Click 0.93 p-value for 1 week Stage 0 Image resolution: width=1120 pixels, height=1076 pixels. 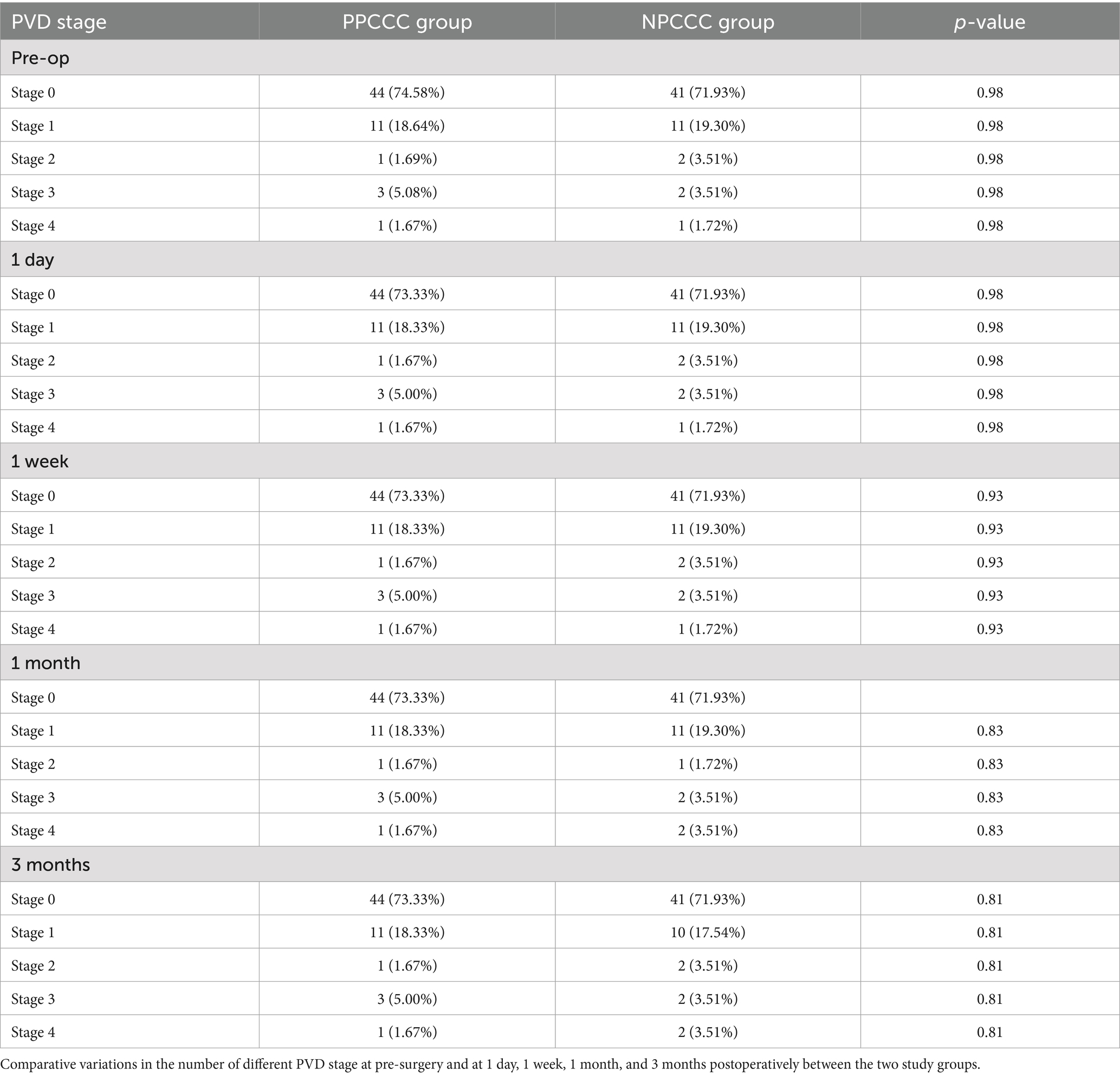[990, 495]
